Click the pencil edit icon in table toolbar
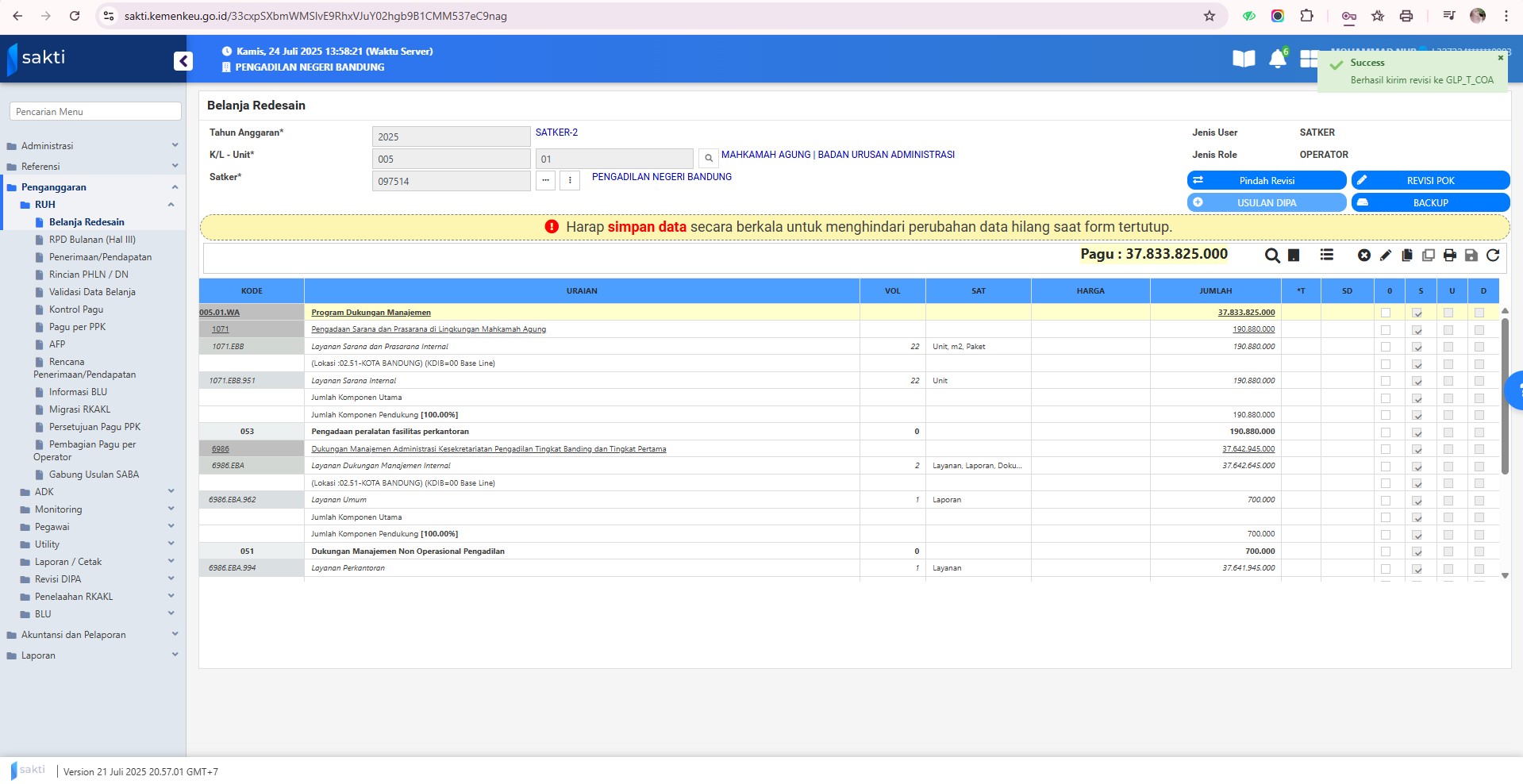This screenshot has height=784, width=1523. click(1386, 256)
